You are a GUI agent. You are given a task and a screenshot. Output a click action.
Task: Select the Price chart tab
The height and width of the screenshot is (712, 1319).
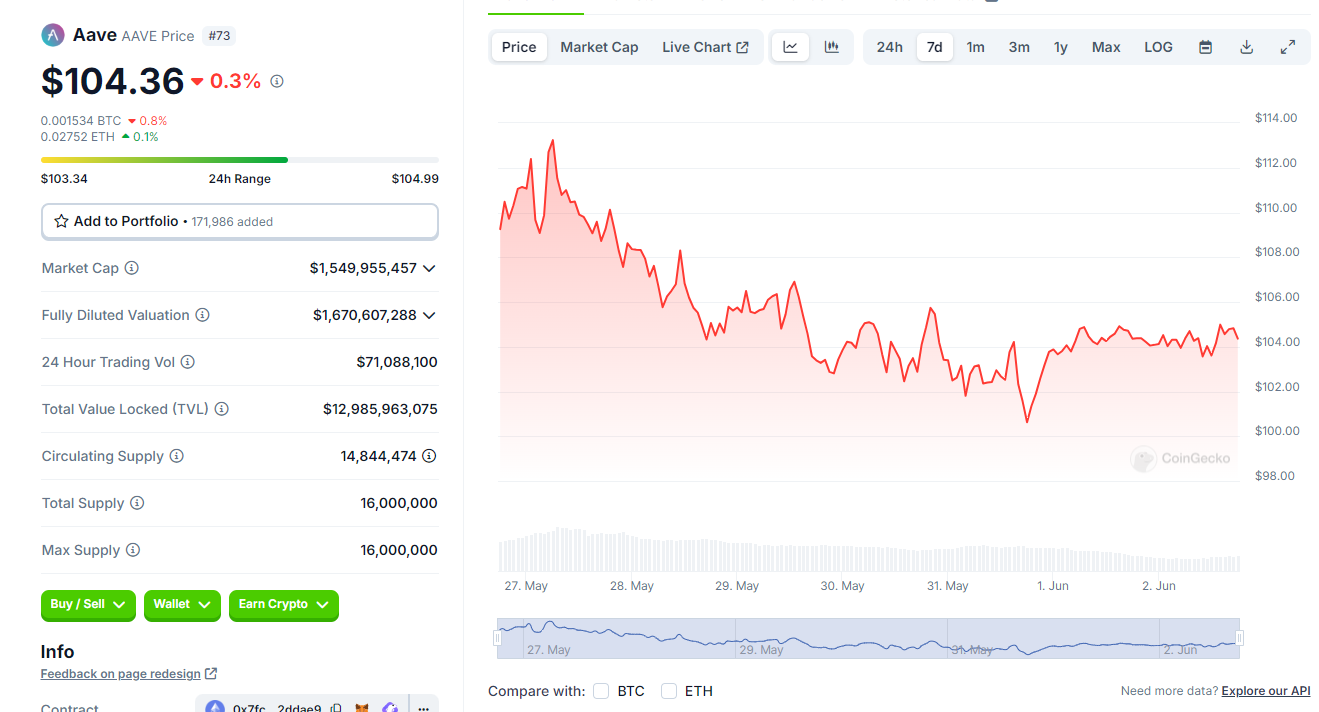pos(519,47)
